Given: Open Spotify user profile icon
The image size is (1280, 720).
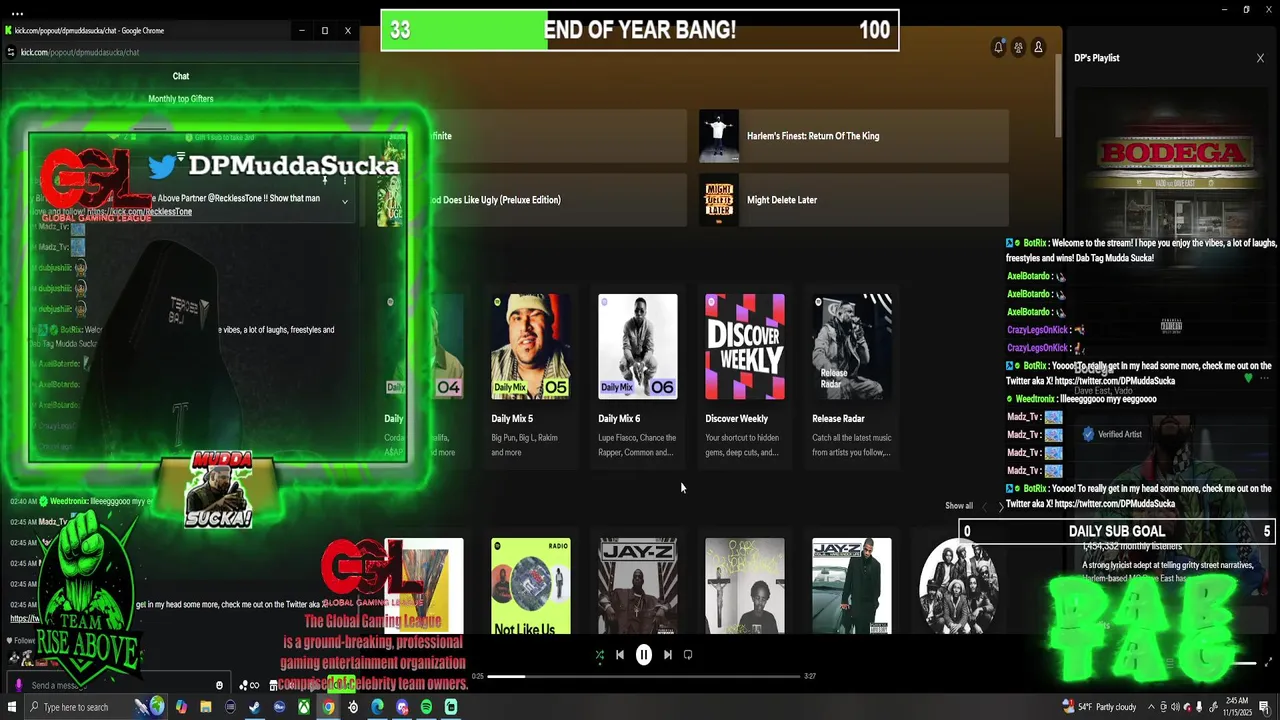Looking at the screenshot, I should [x=1038, y=47].
